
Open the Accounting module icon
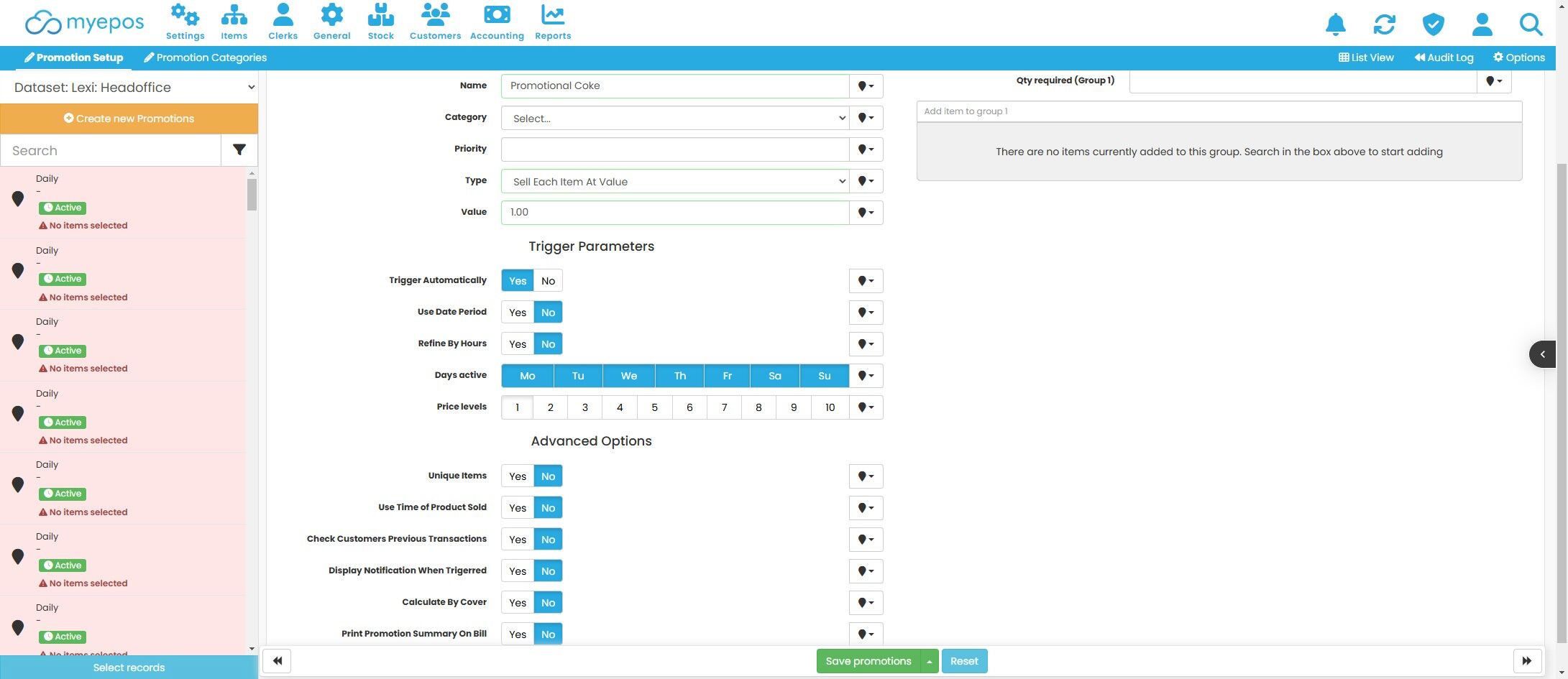pos(497,14)
